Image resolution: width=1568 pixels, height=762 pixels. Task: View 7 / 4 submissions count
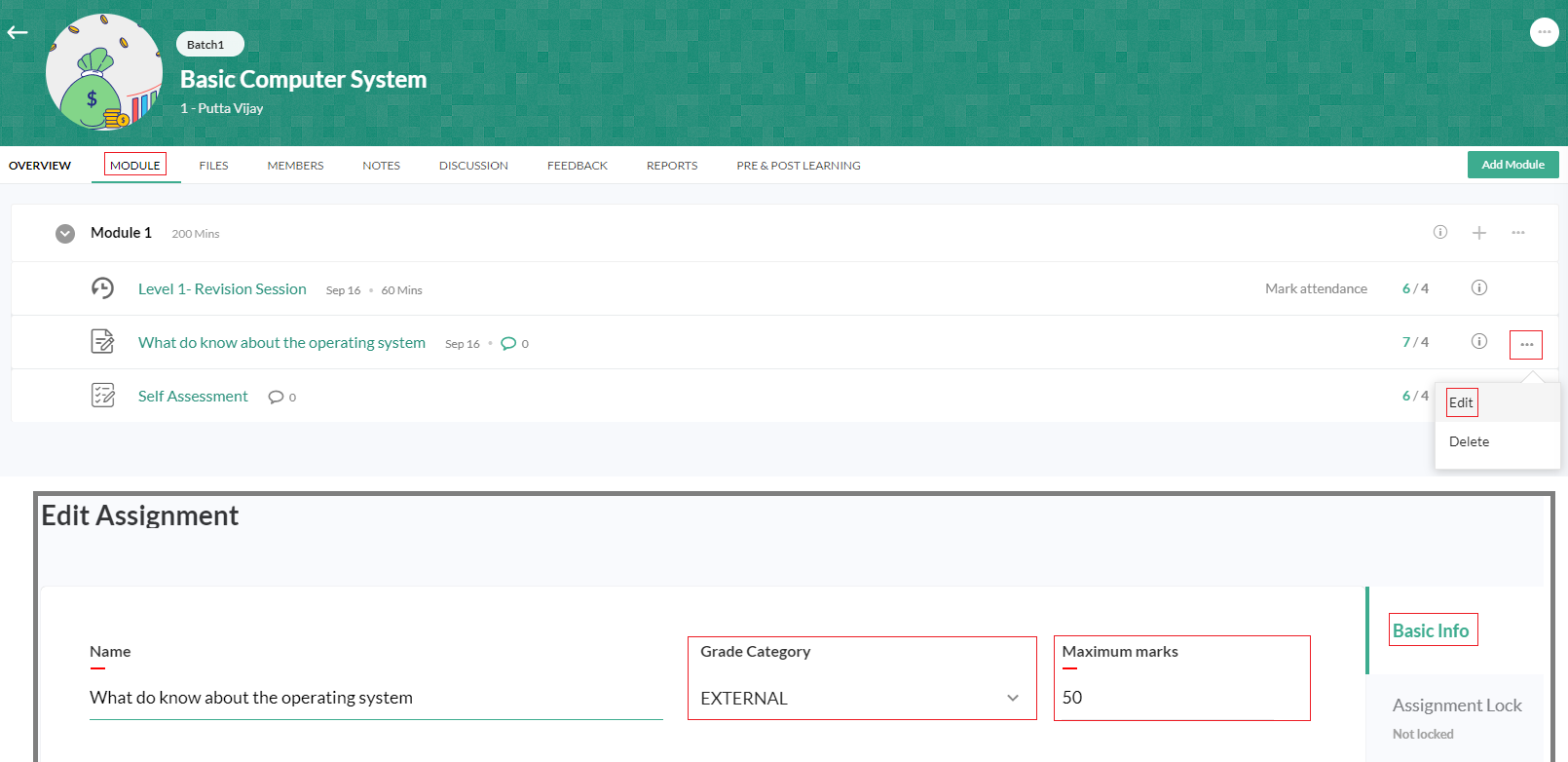pos(1415,342)
